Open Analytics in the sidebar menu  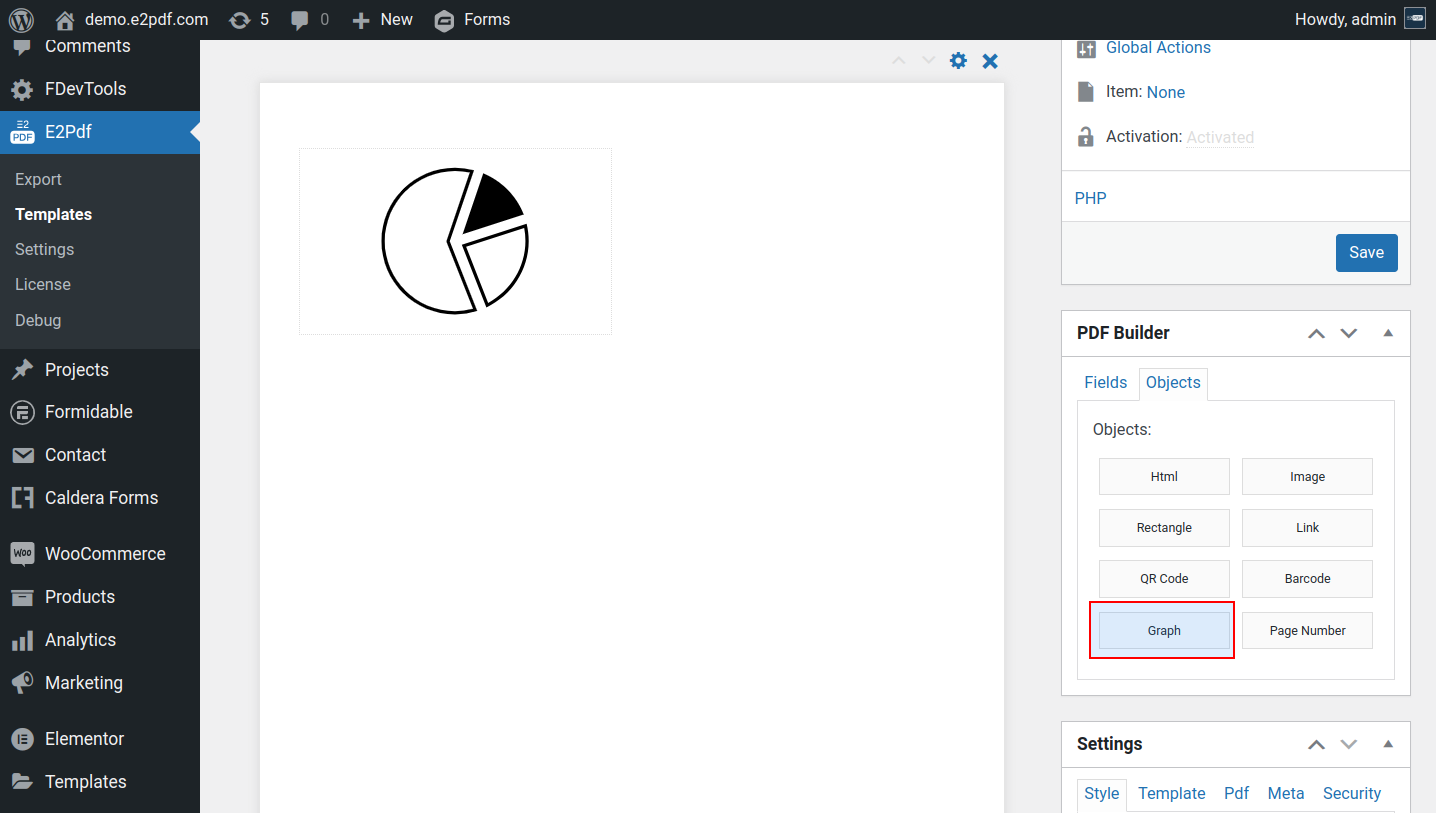pyautogui.click(x=80, y=640)
